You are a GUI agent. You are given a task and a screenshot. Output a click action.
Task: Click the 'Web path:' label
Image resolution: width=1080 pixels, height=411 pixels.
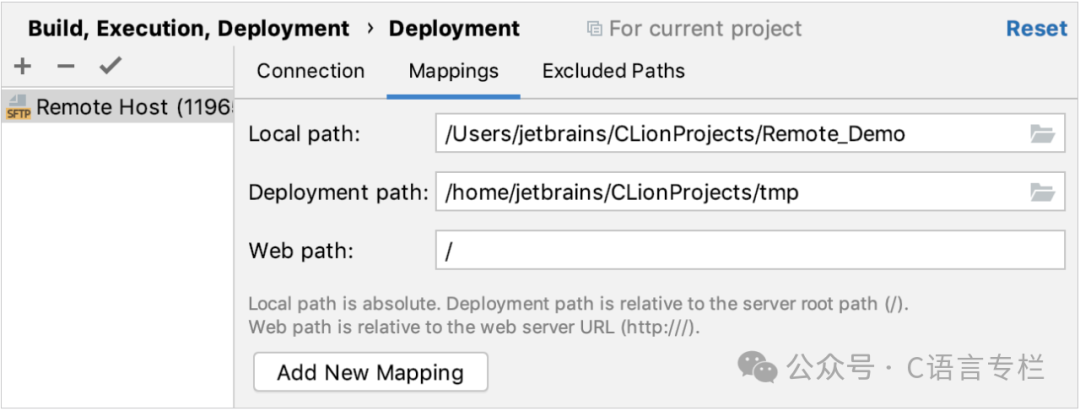(x=300, y=251)
